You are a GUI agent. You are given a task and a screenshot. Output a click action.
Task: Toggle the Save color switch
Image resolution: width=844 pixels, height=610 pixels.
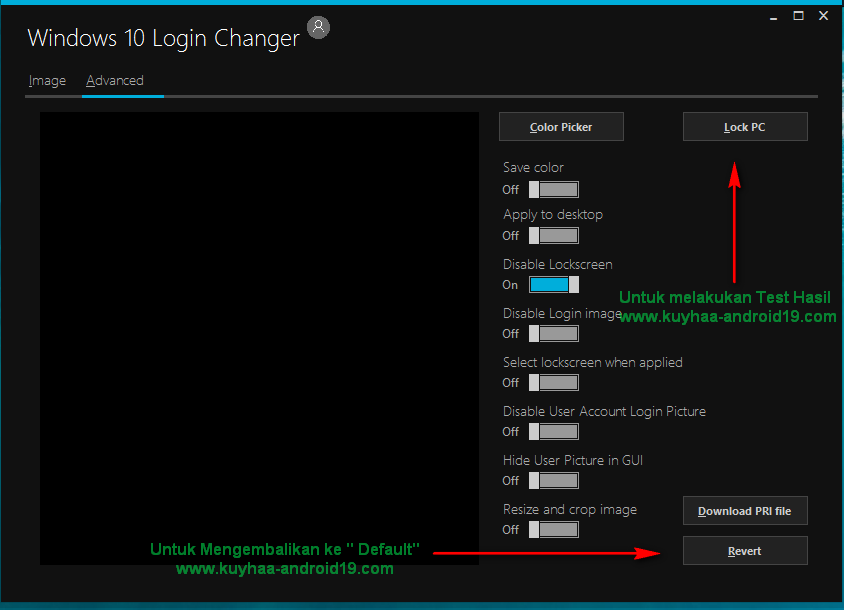click(x=554, y=190)
